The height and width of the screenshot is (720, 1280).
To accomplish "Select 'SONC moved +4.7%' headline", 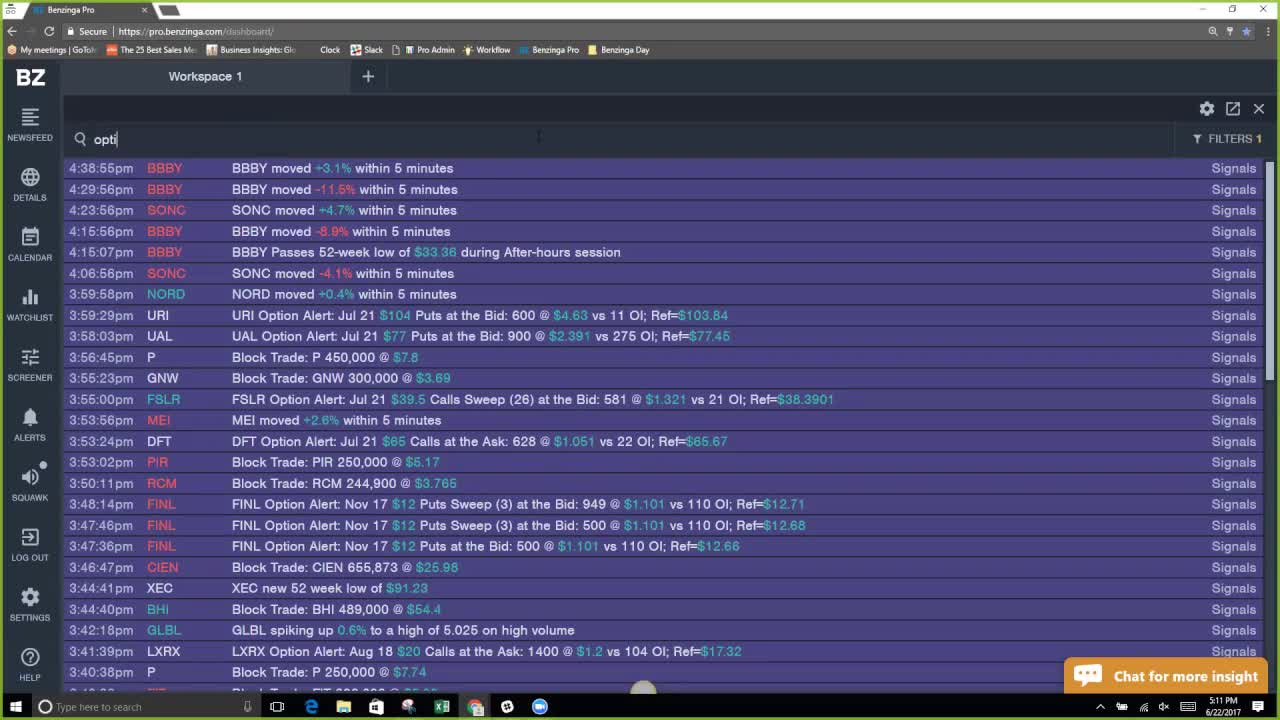I will pos(345,210).
